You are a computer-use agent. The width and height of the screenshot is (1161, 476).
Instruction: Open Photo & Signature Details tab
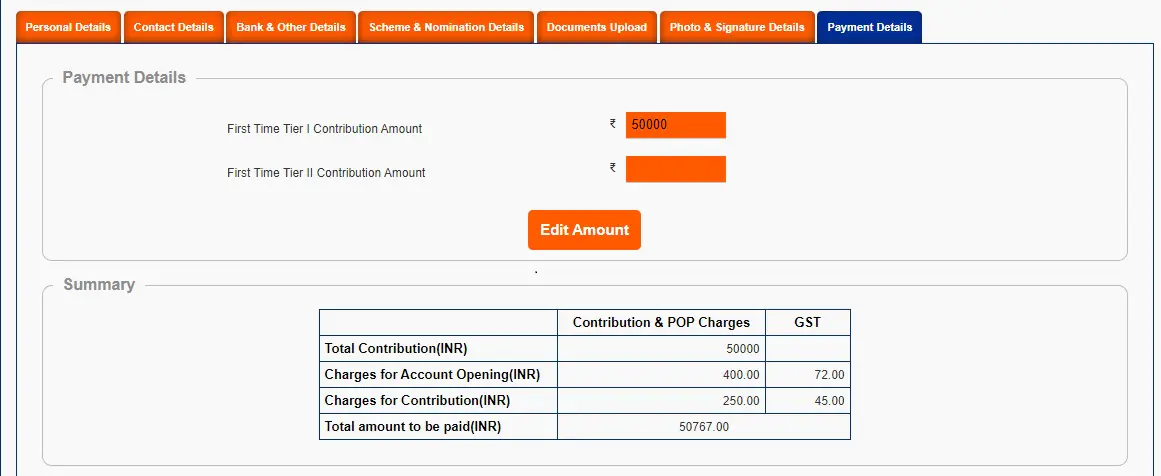pos(737,27)
